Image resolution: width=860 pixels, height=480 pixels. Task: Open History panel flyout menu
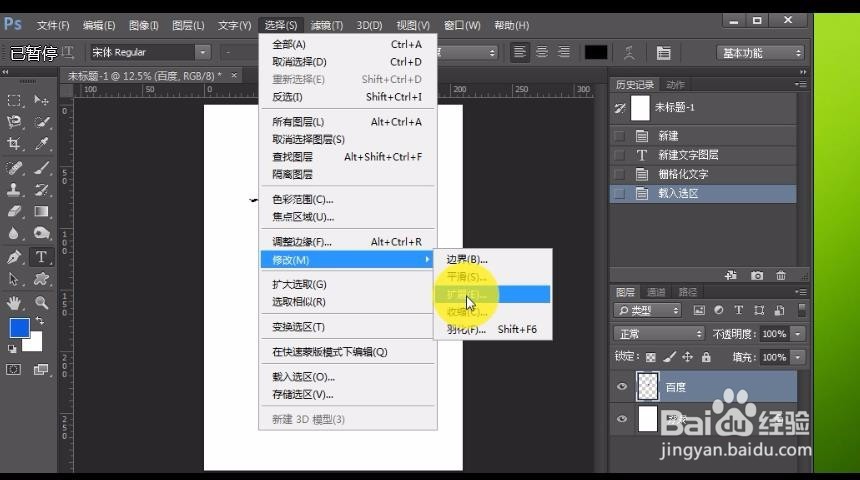coord(801,84)
